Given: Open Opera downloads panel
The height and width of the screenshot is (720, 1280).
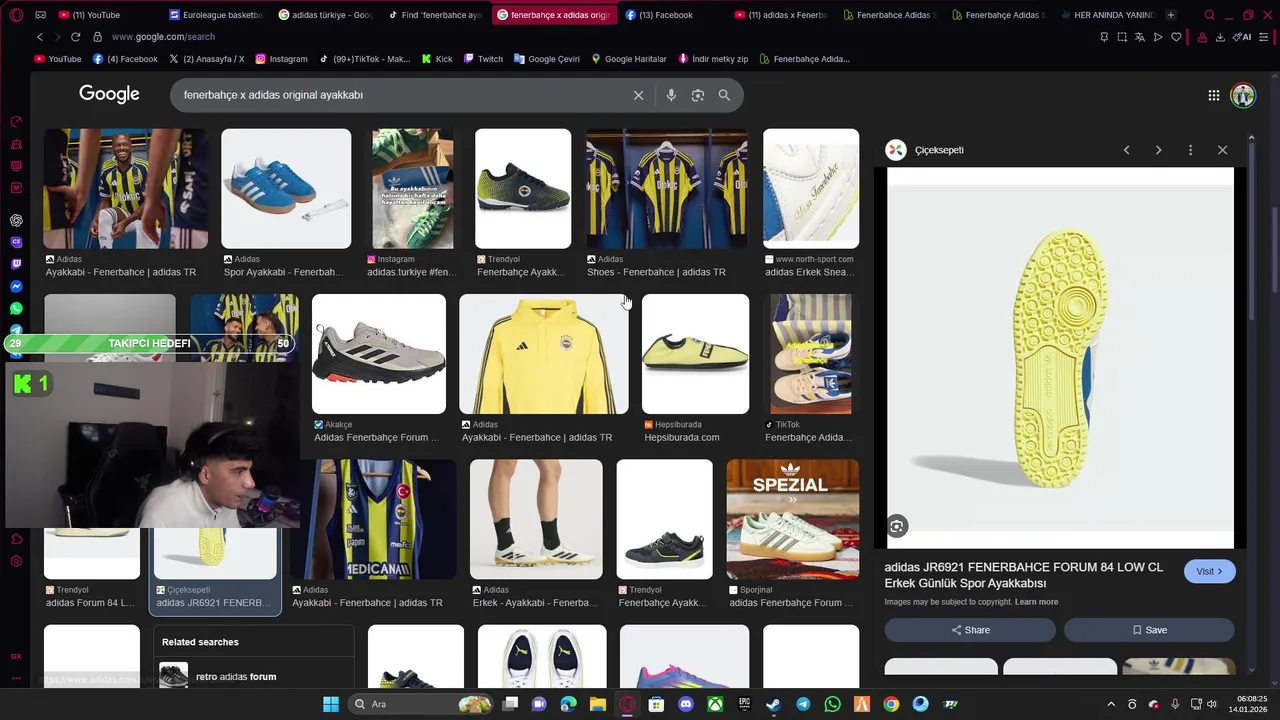Looking at the screenshot, I should click(1220, 37).
